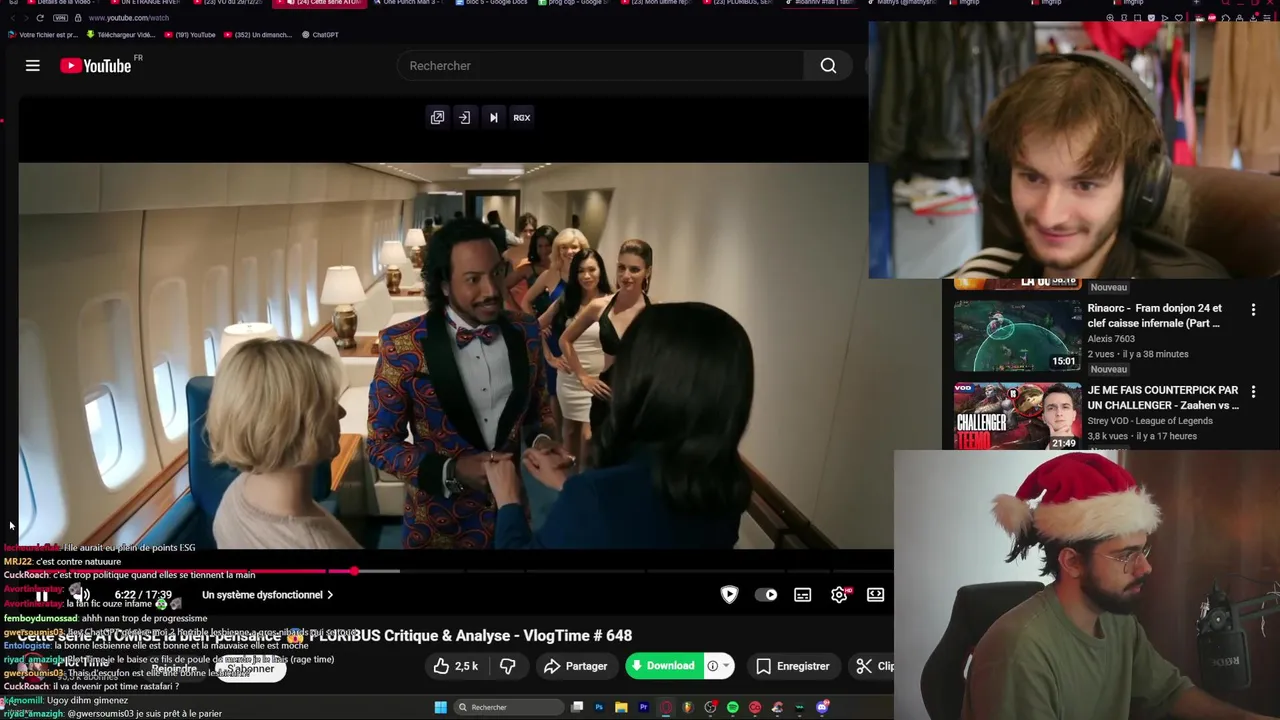
Task: Open chapter 'Un système dysfonctionnel'
Action: pos(267,595)
